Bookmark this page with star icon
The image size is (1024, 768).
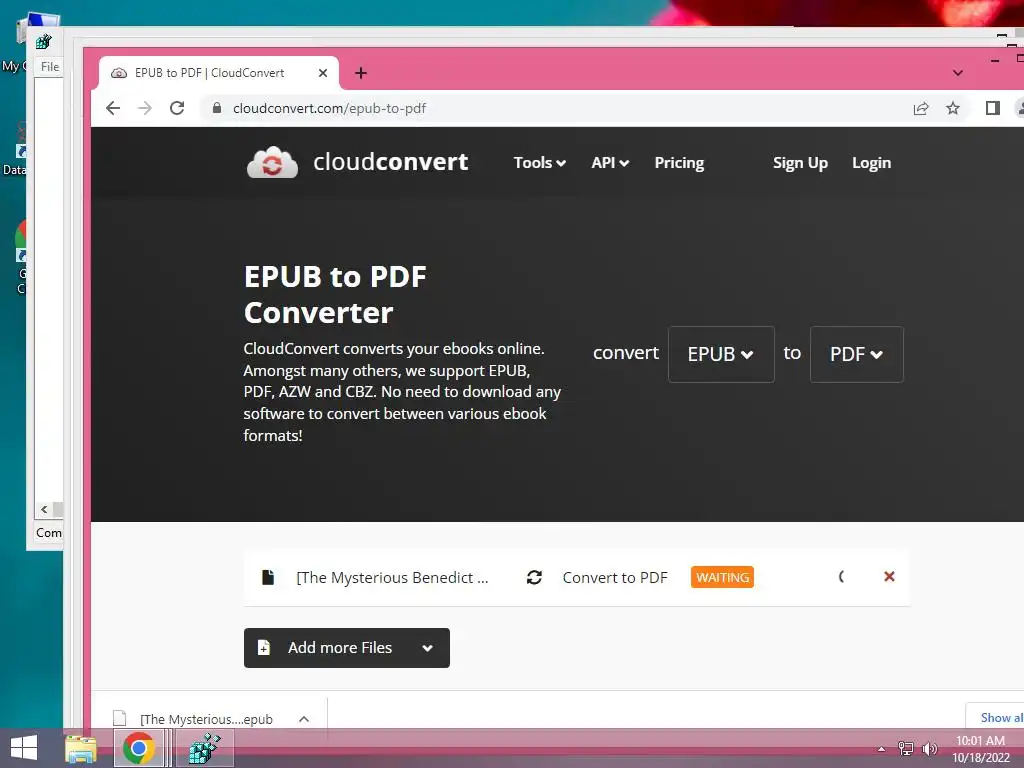953,108
